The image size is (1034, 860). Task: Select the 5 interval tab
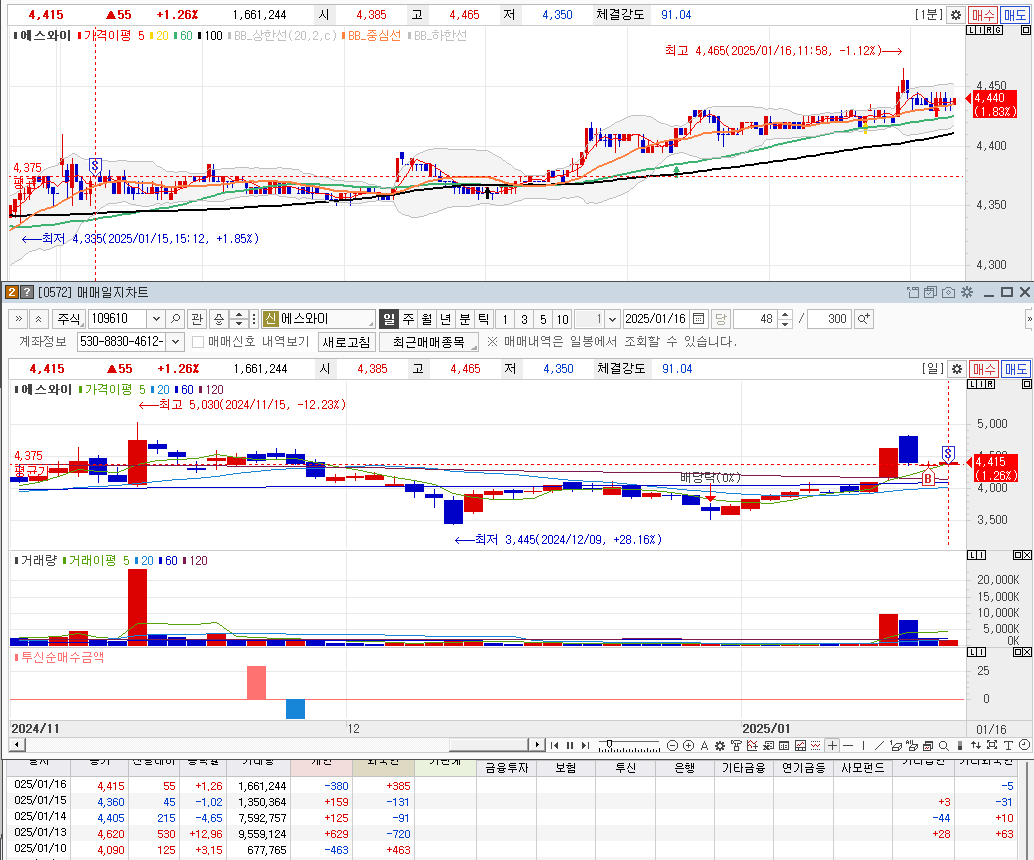[543, 319]
